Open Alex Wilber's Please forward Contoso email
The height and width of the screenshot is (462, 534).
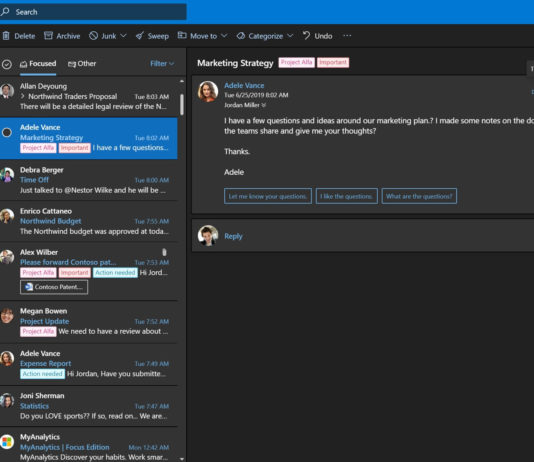(x=89, y=271)
